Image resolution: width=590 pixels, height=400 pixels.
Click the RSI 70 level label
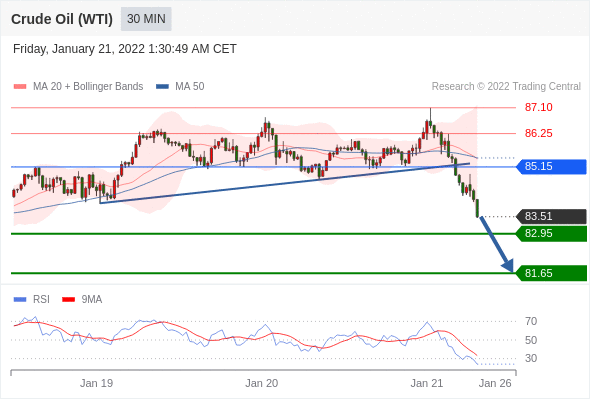pyautogui.click(x=531, y=321)
